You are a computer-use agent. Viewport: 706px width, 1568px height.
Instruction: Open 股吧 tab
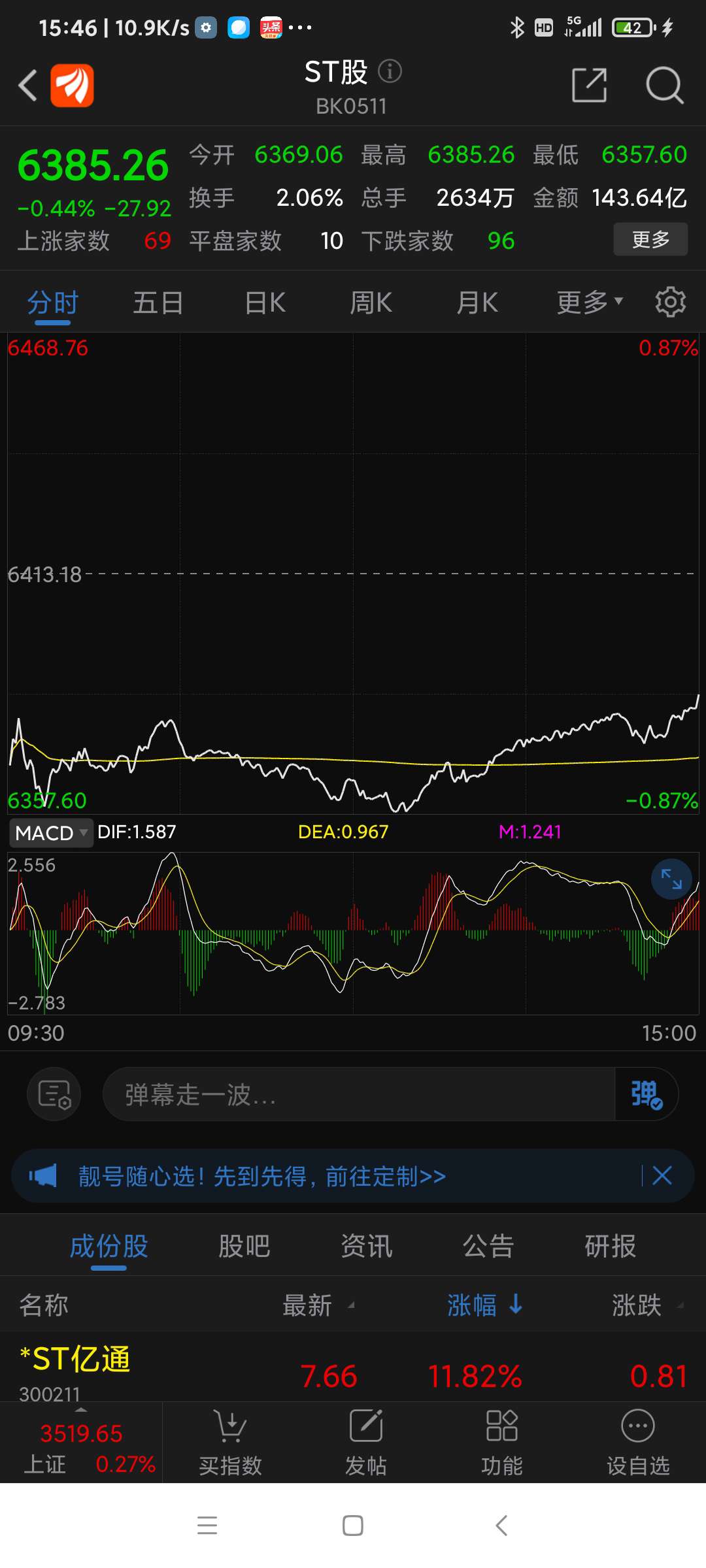point(244,1246)
